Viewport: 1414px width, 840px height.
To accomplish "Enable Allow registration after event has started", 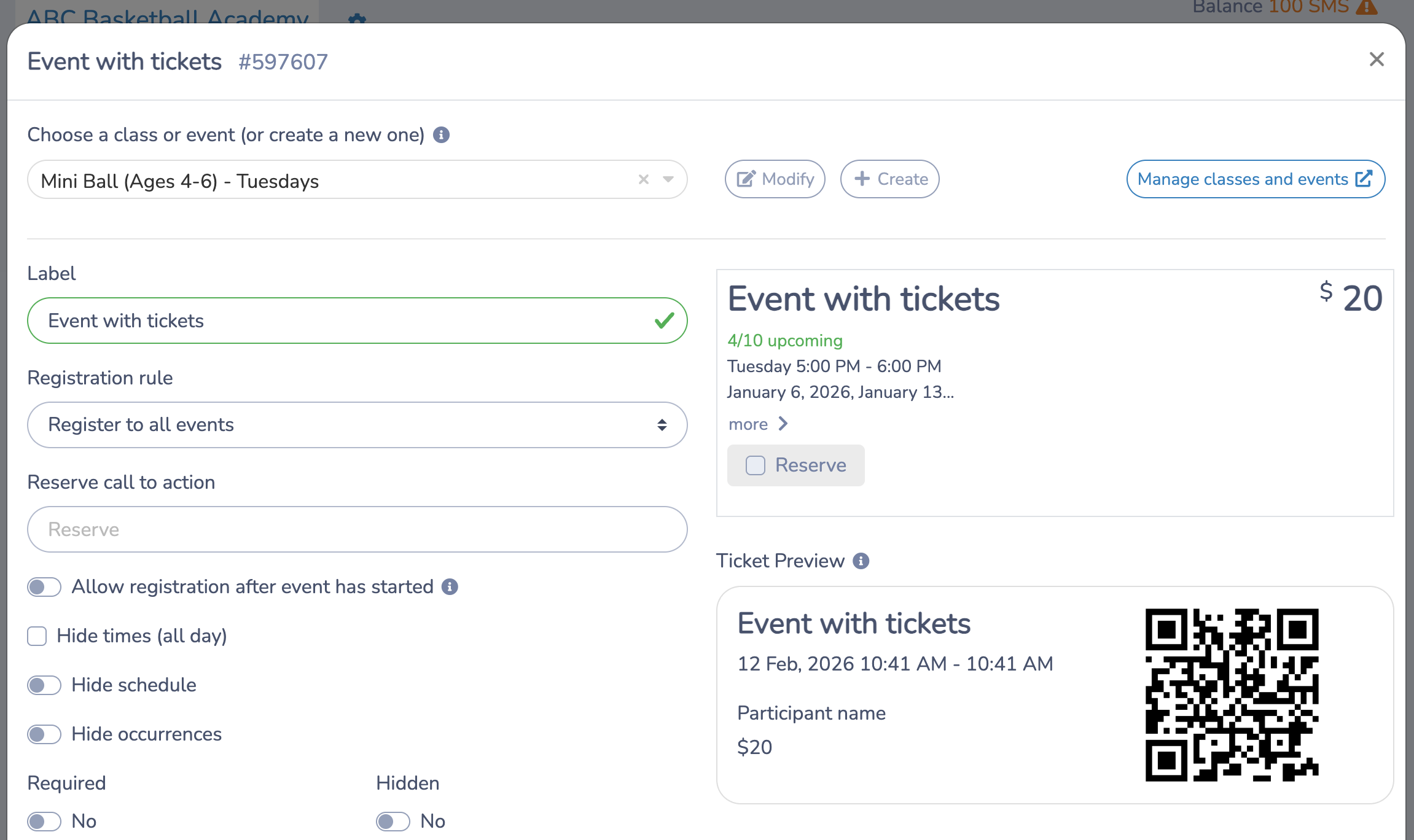I will (x=44, y=587).
